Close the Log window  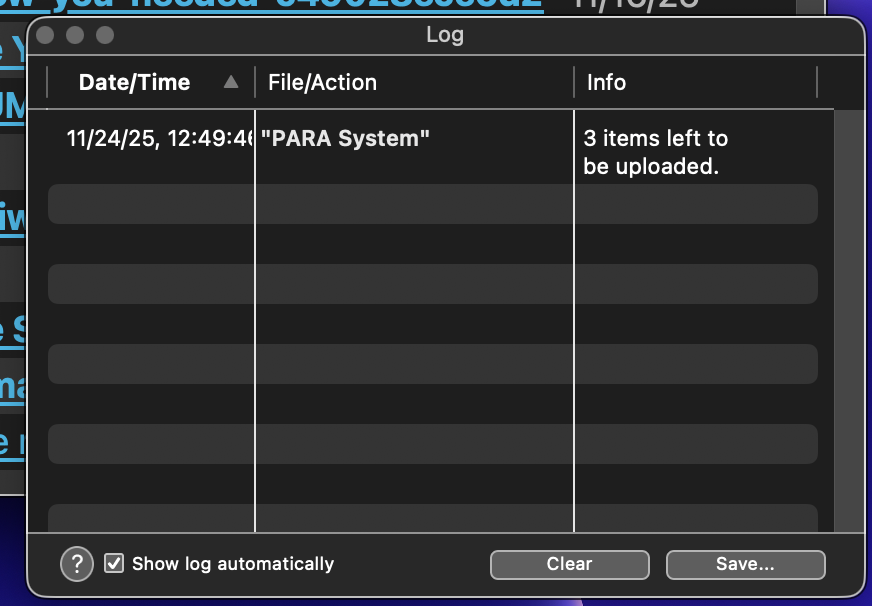tap(44, 36)
